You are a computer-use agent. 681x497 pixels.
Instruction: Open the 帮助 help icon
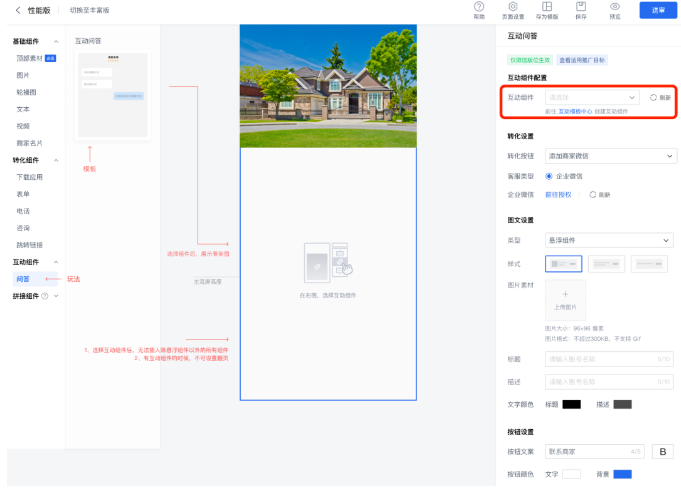(479, 7)
